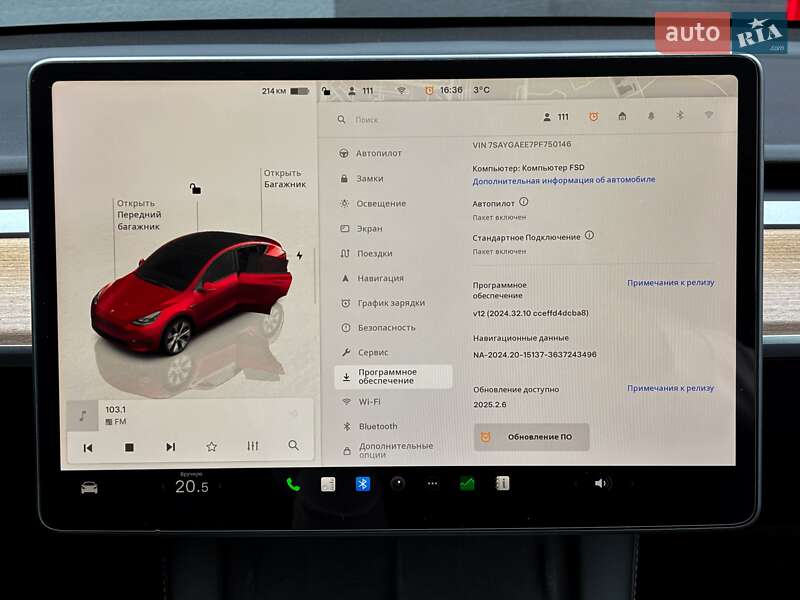
Task: Open the Стандартное Подключение info tooltip
Action: tap(589, 235)
